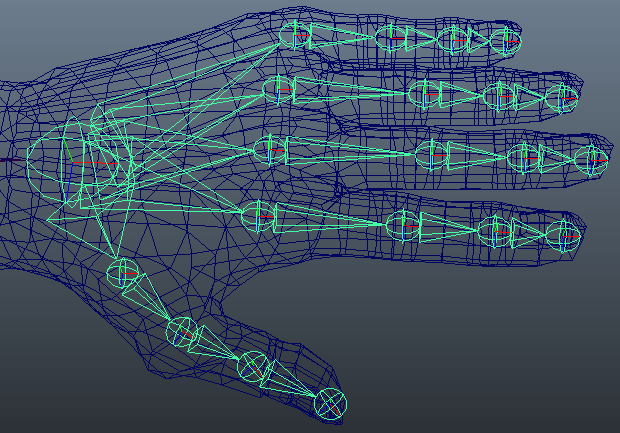The height and width of the screenshot is (433, 620).
Task: Pick the middle finger distal knuckle joint
Action: tap(522, 157)
